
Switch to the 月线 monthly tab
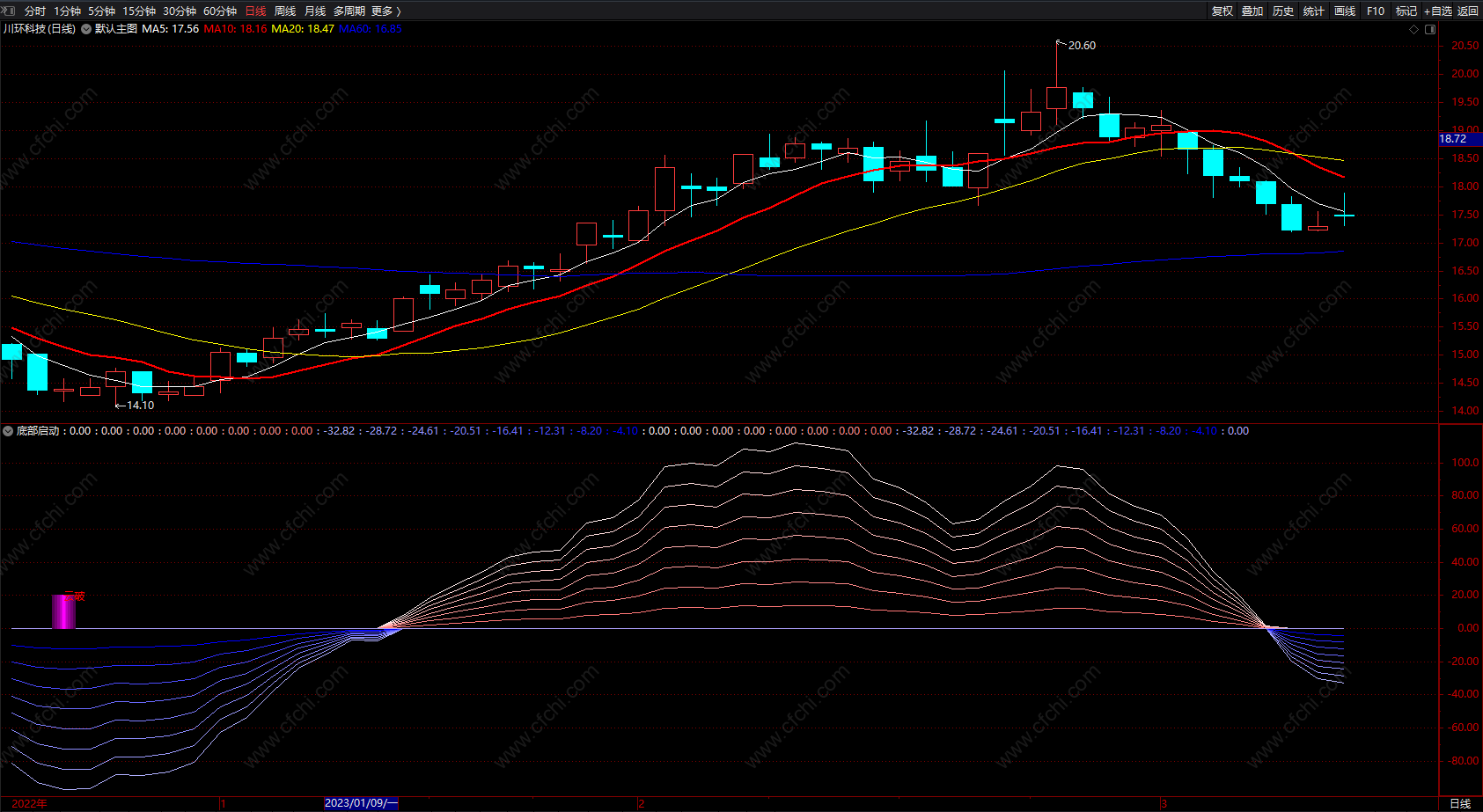click(315, 11)
